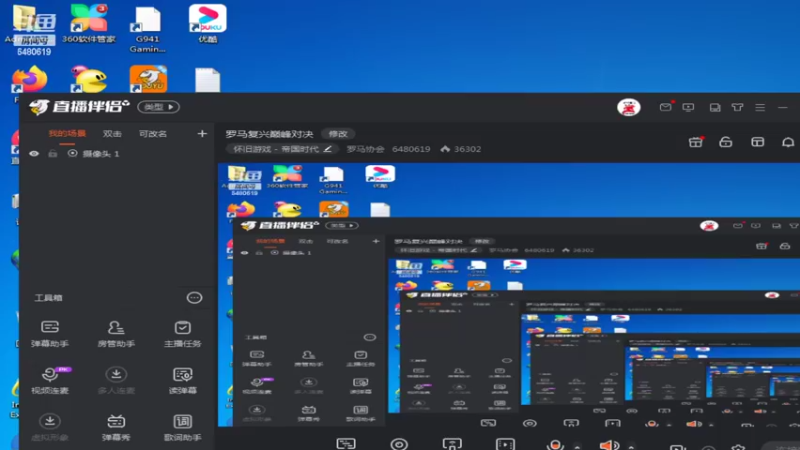800x450 pixels.
Task: Open the orange shark icon on the desktop
Action: 148,79
